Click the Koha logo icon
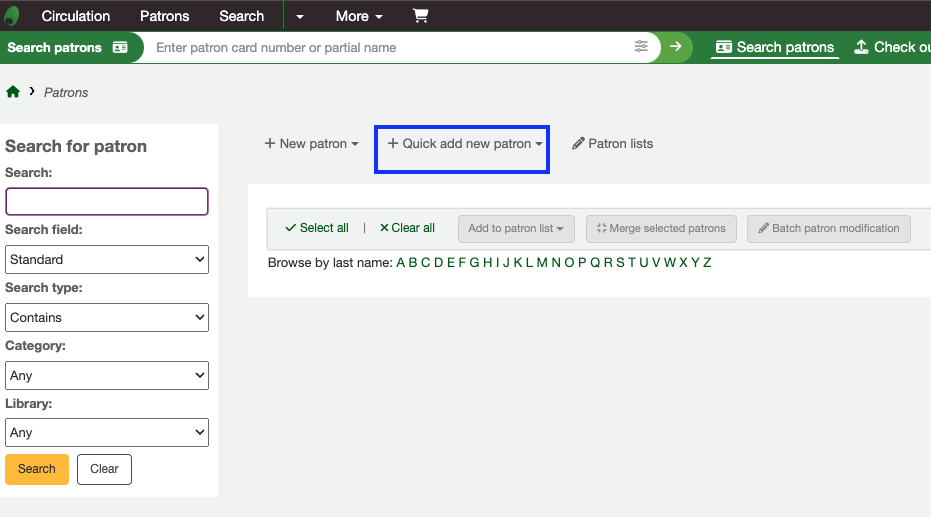 tap(12, 16)
